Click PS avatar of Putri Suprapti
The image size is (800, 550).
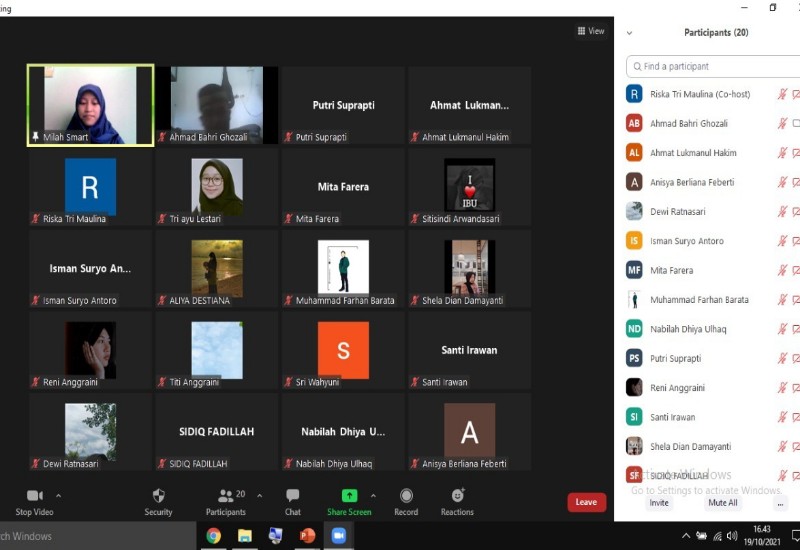point(634,358)
